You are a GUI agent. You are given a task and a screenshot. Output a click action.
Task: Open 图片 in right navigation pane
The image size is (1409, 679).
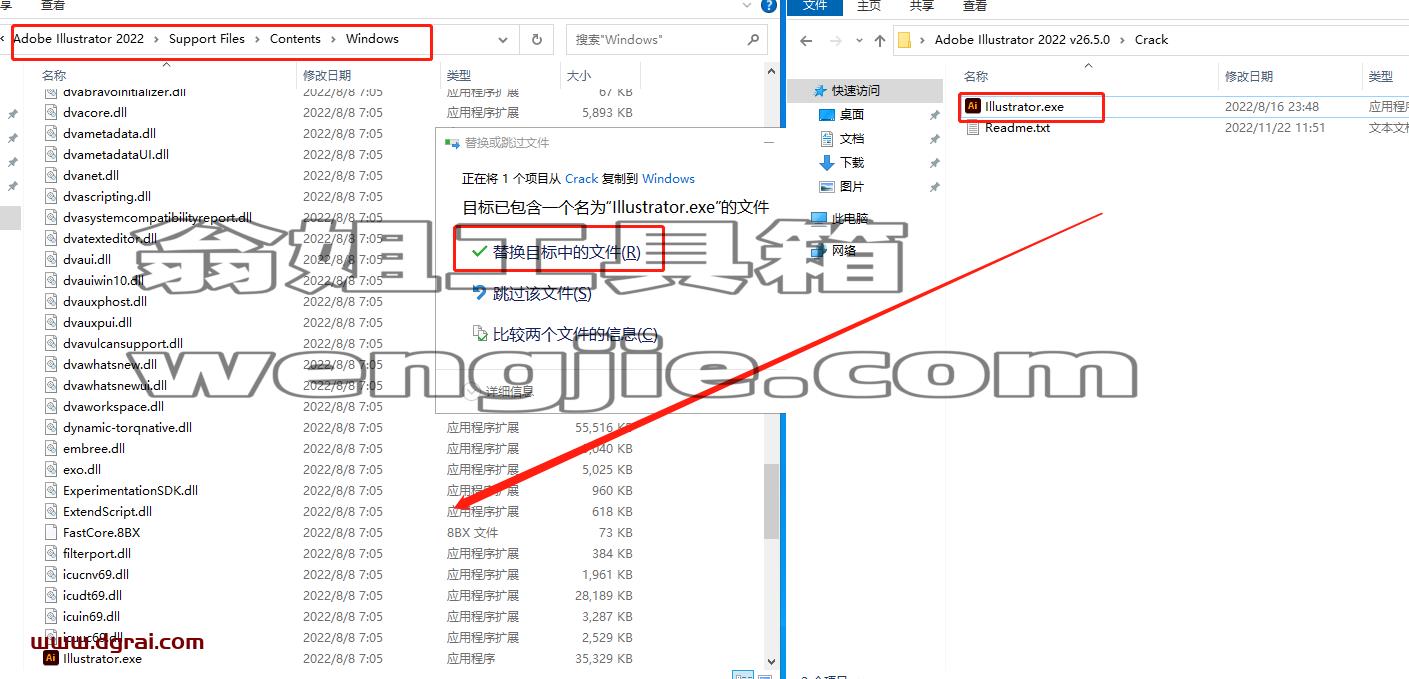tap(852, 186)
